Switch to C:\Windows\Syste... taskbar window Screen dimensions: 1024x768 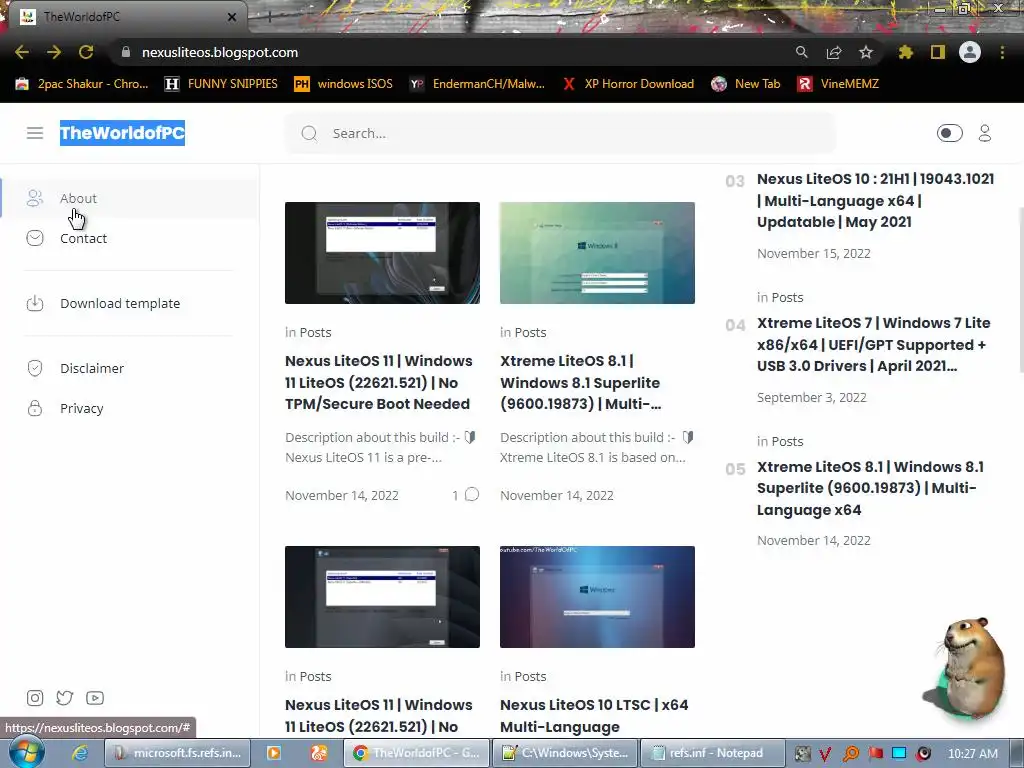click(x=564, y=753)
